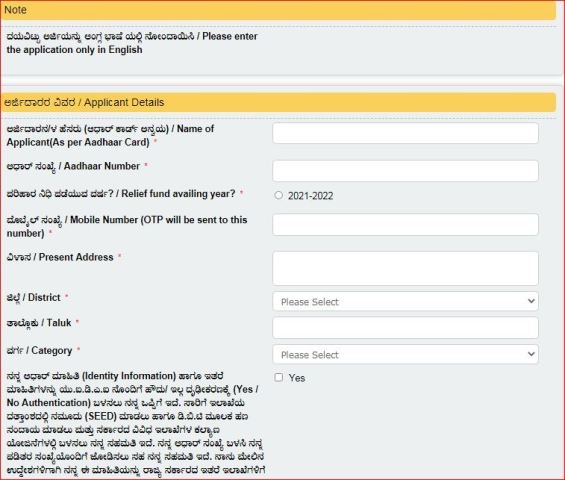Viewport: 565px width, 480px height.
Task: Click into the Mobile Number field
Action: pos(405,225)
